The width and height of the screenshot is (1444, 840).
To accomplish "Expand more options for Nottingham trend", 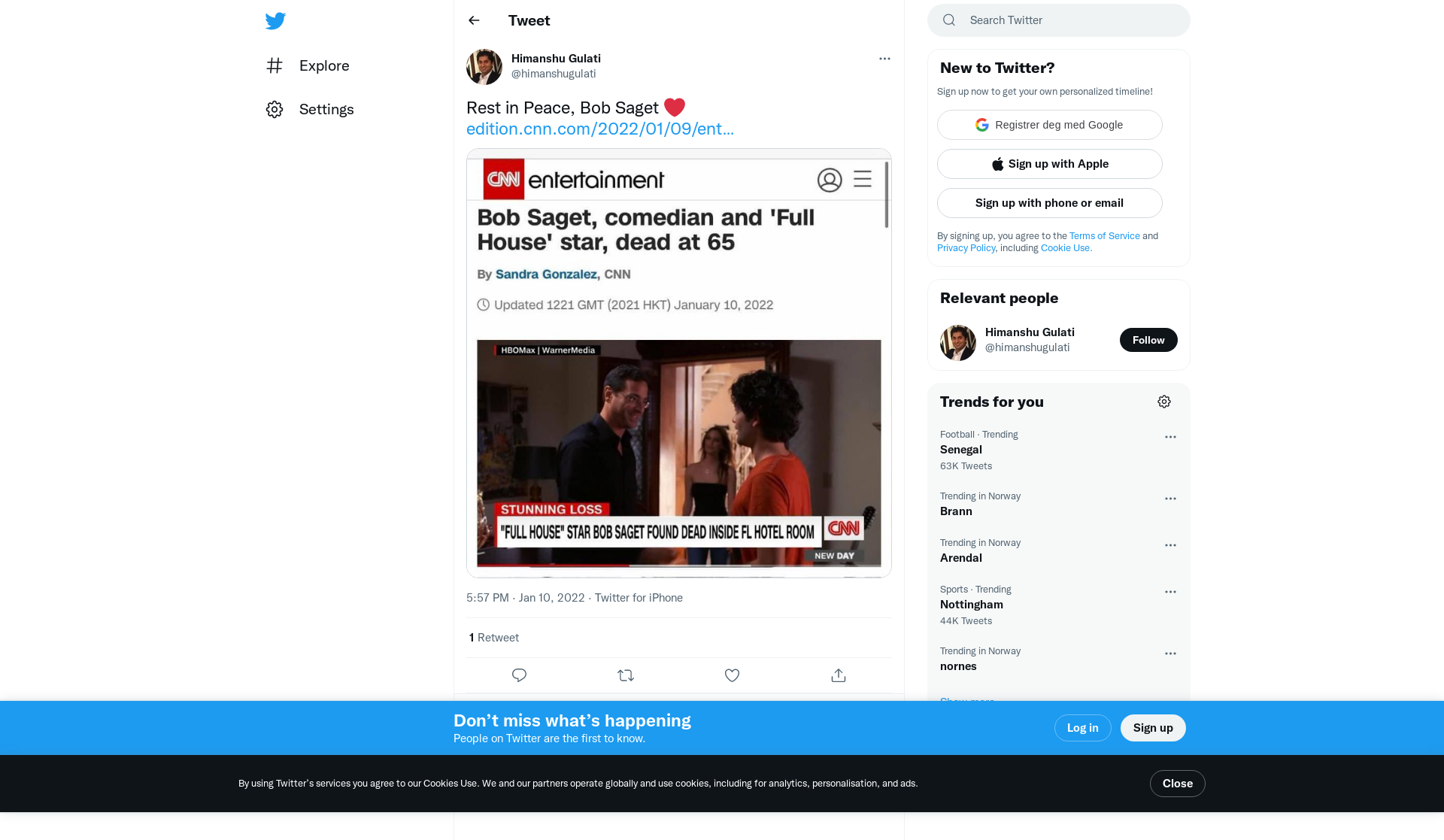I will [1170, 592].
